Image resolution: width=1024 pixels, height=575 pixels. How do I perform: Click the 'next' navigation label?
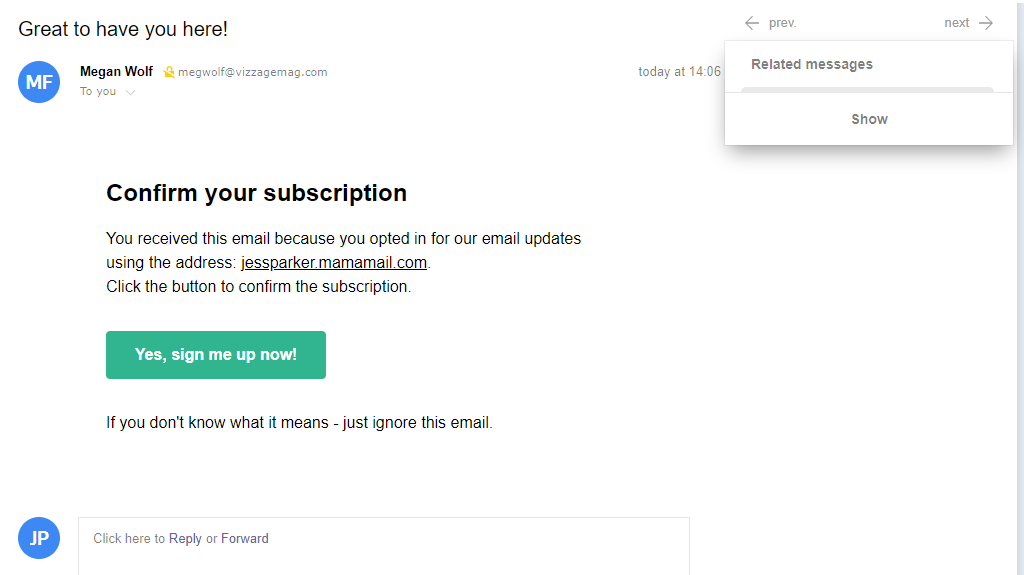(956, 23)
